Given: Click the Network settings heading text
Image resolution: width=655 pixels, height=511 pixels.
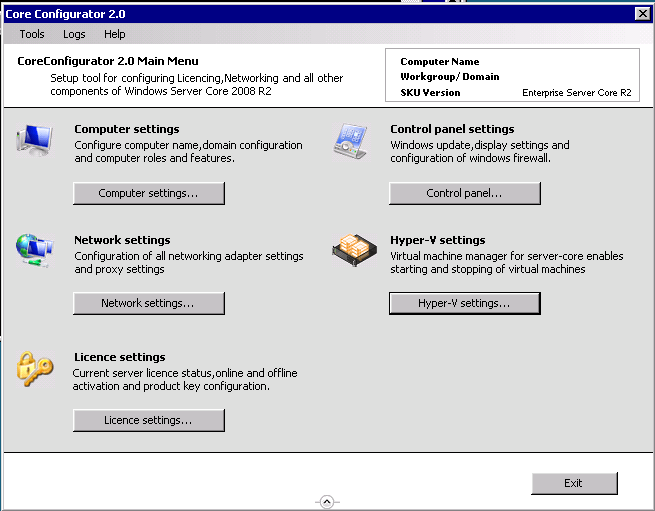Looking at the screenshot, I should pyautogui.click(x=122, y=240).
